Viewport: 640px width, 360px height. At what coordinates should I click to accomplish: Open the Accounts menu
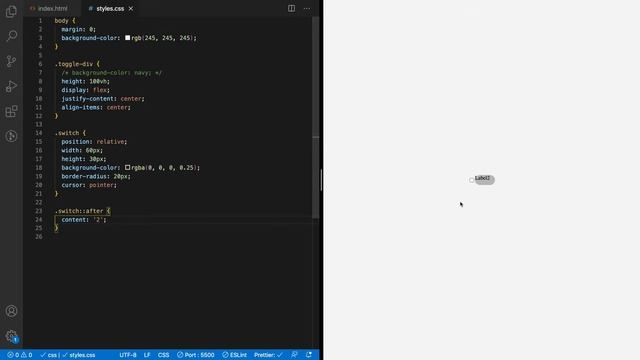(x=11, y=311)
